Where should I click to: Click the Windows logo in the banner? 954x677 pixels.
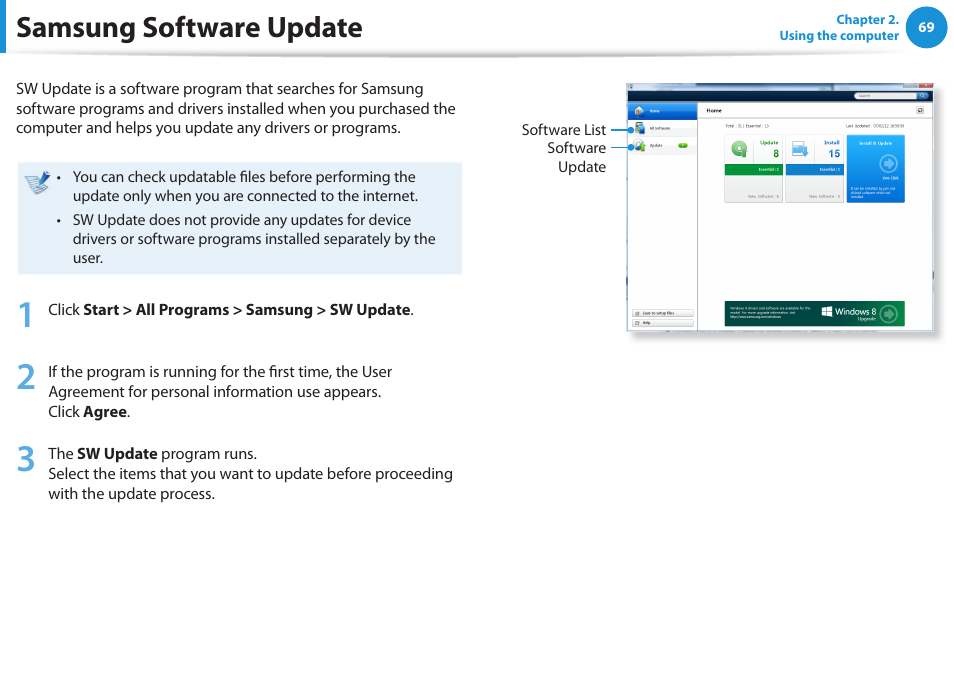(x=827, y=311)
